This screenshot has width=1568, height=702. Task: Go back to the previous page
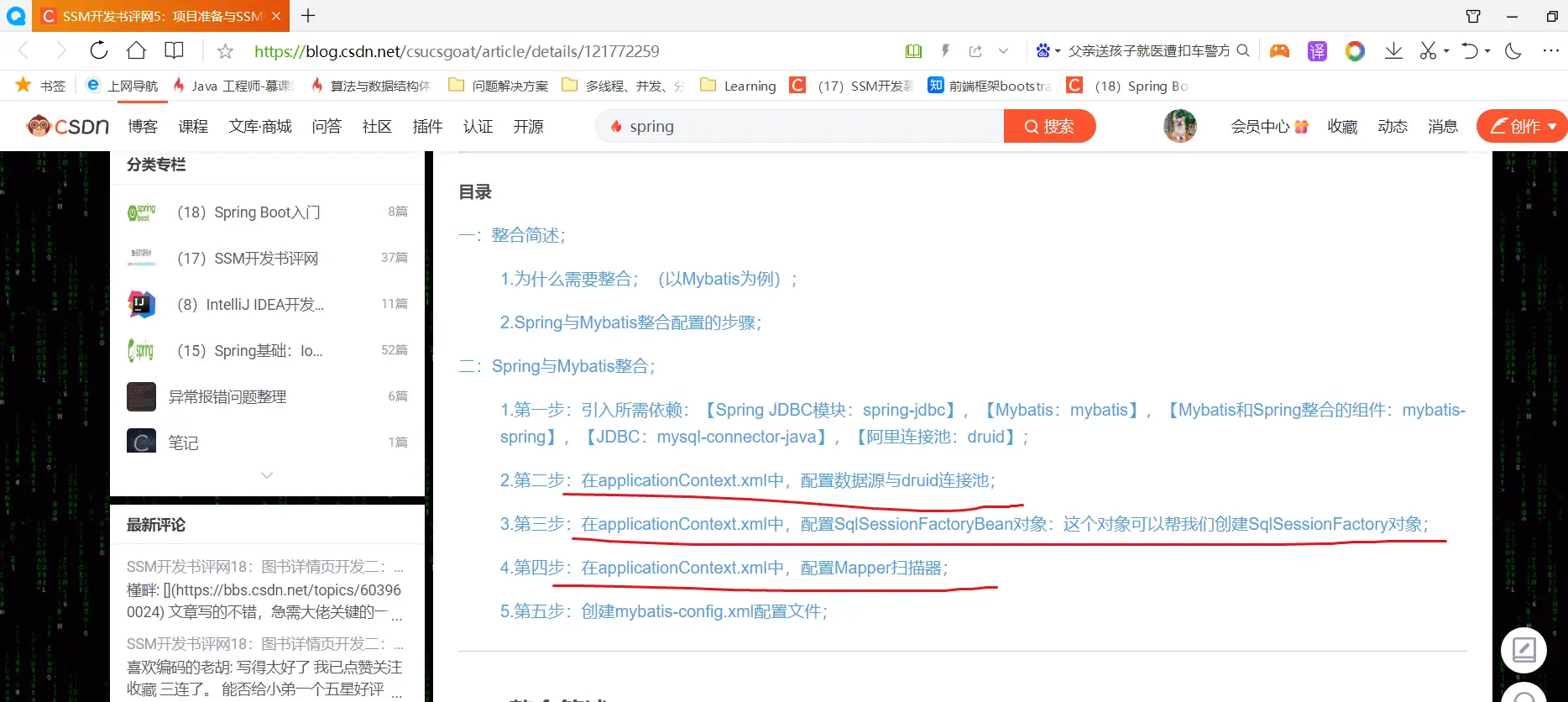click(x=24, y=51)
